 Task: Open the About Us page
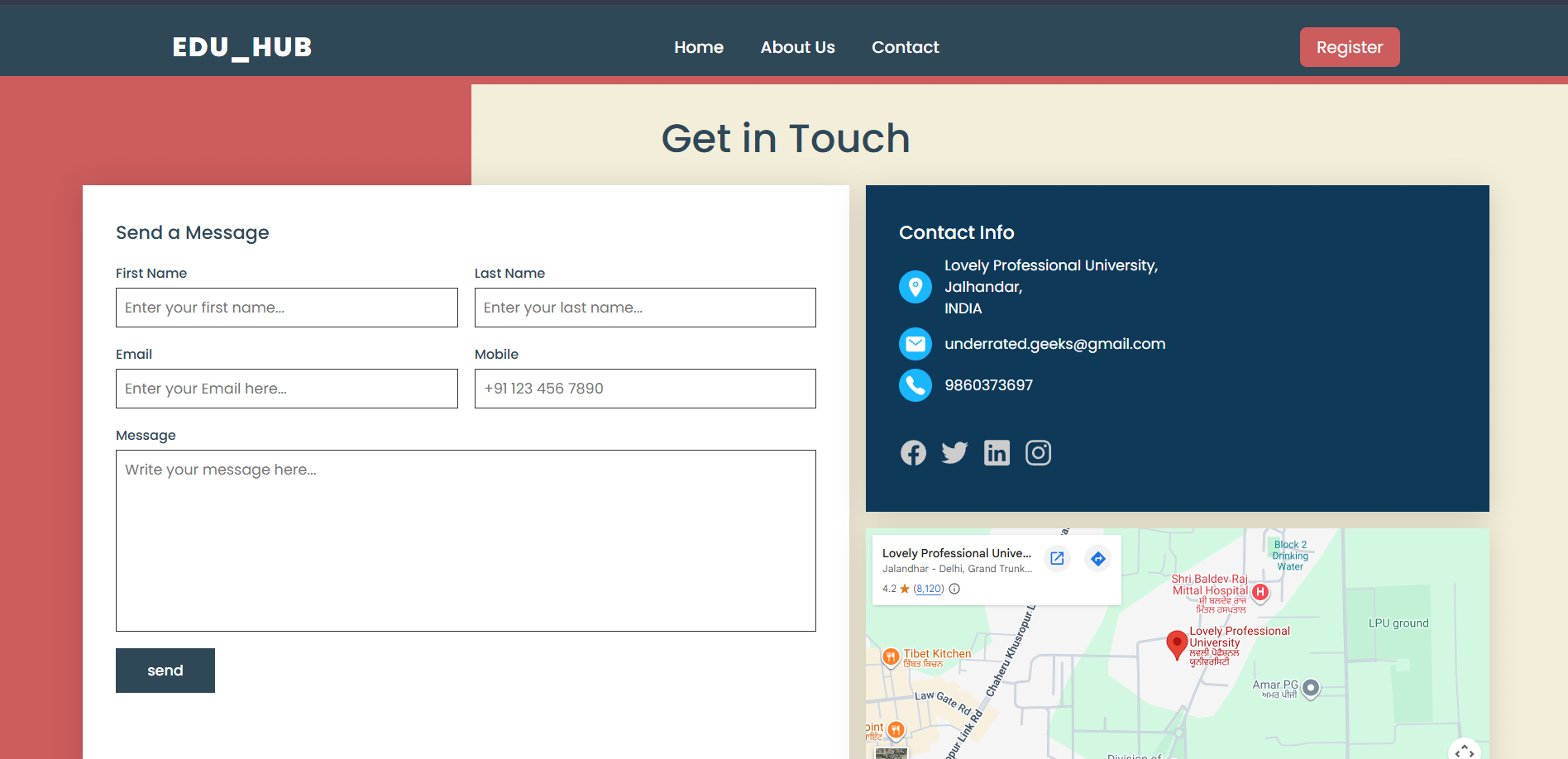coord(796,47)
